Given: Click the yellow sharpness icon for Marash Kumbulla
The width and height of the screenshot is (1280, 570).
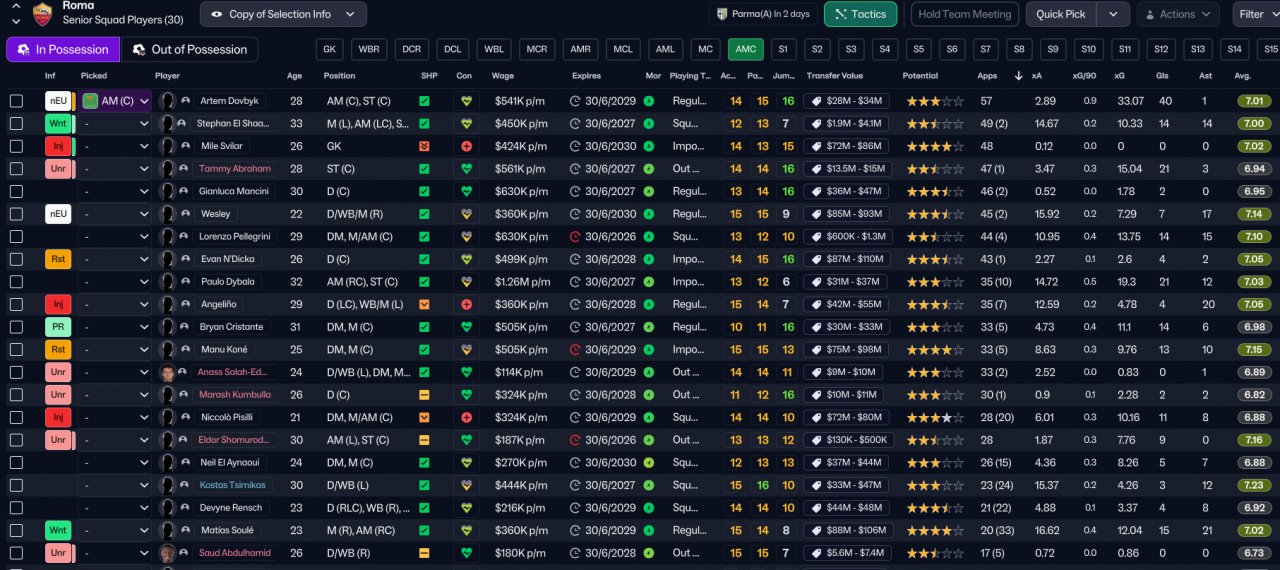Looking at the screenshot, I should [424, 395].
